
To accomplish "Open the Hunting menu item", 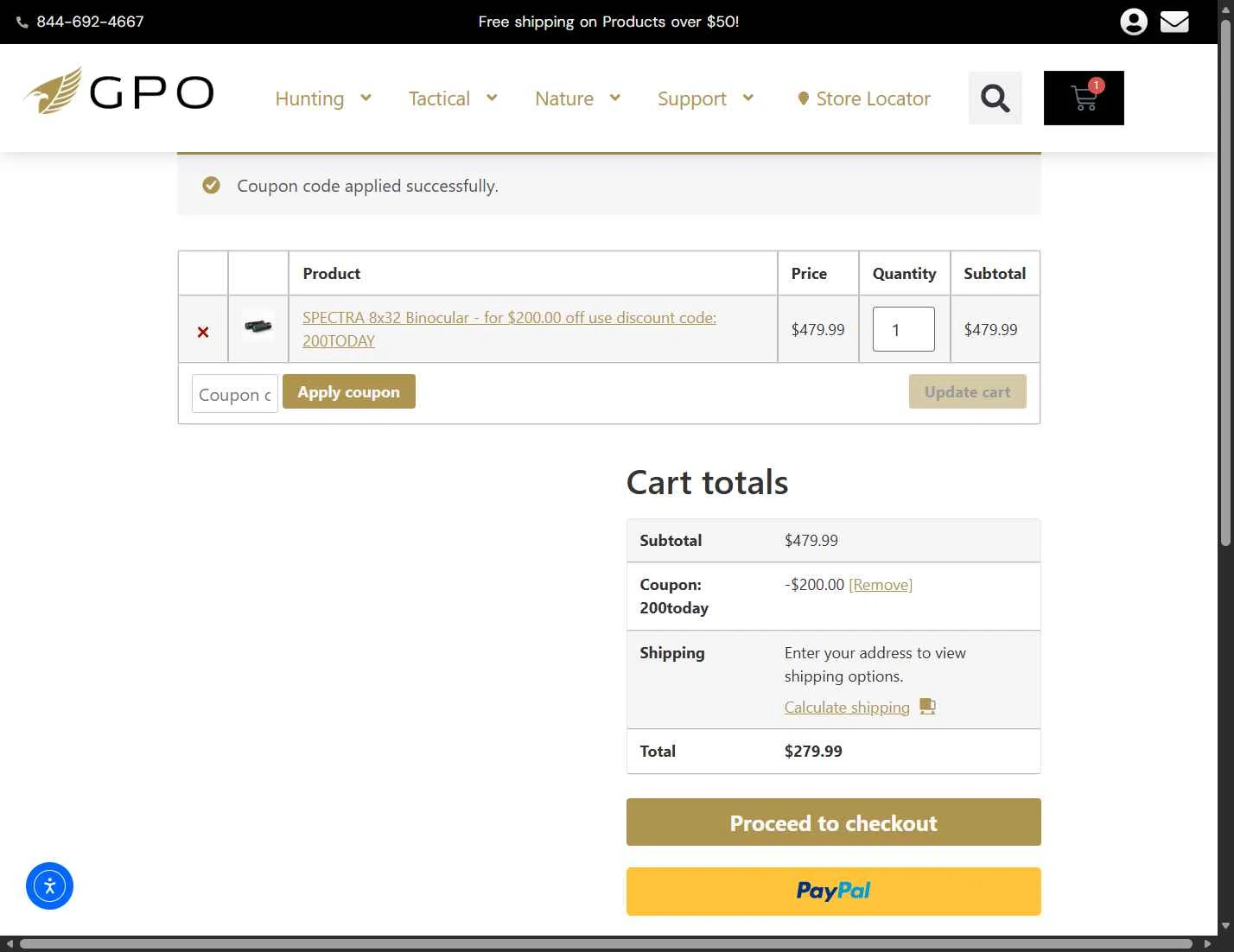I will pyautogui.click(x=309, y=98).
